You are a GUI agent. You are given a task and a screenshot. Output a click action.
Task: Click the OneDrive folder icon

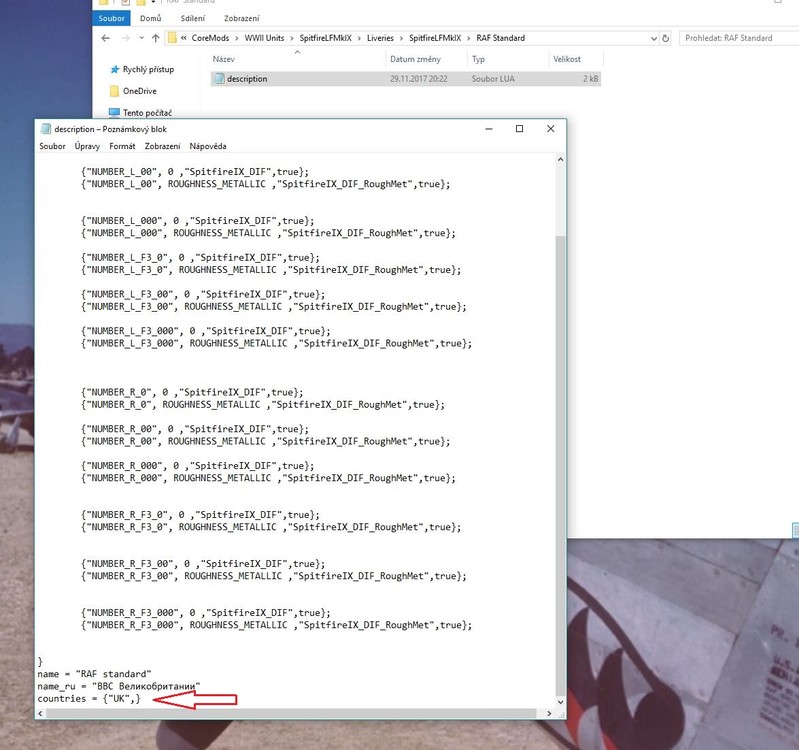pyautogui.click(x=114, y=91)
